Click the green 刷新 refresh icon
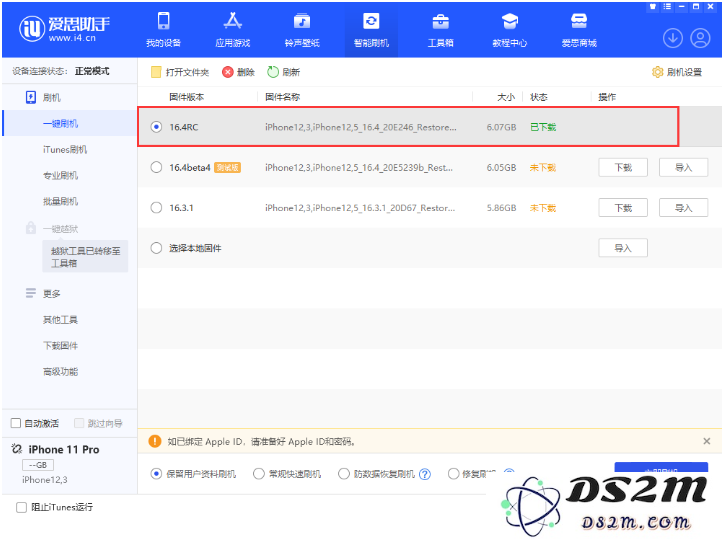The height and width of the screenshot is (540, 724). (273, 72)
